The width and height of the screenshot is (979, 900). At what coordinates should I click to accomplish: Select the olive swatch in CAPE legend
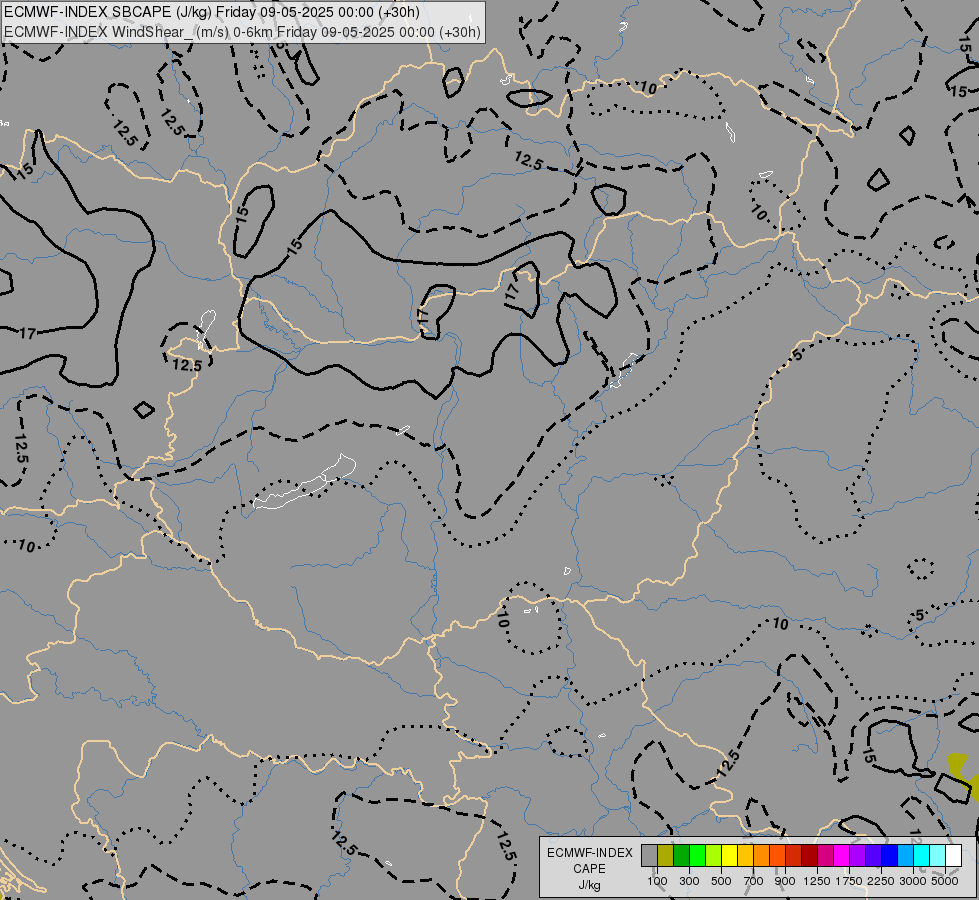click(666, 855)
